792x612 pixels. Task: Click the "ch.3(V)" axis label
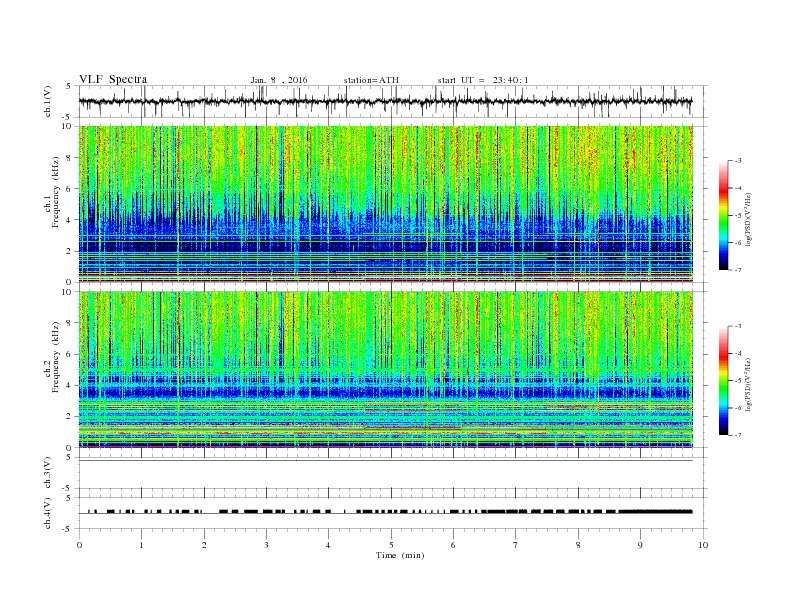click(x=48, y=473)
